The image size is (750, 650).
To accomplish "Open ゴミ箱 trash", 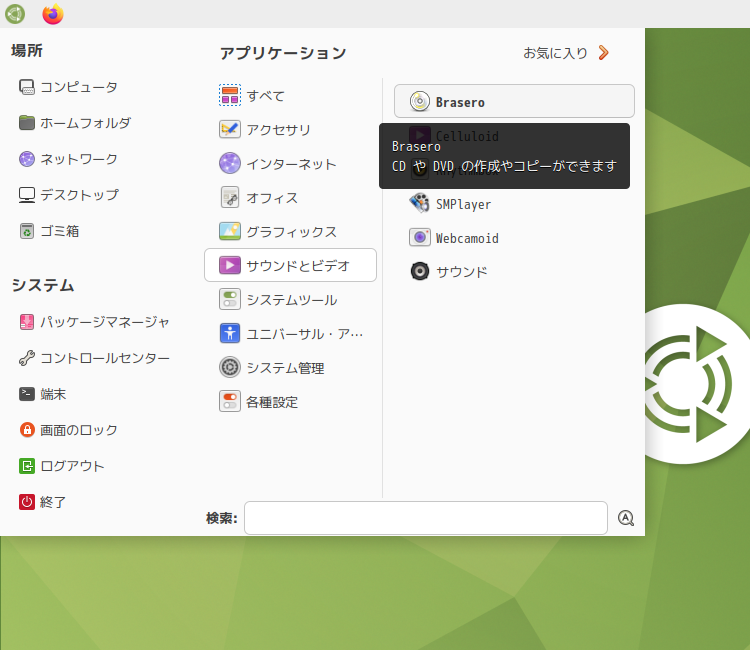I will coord(49,231).
